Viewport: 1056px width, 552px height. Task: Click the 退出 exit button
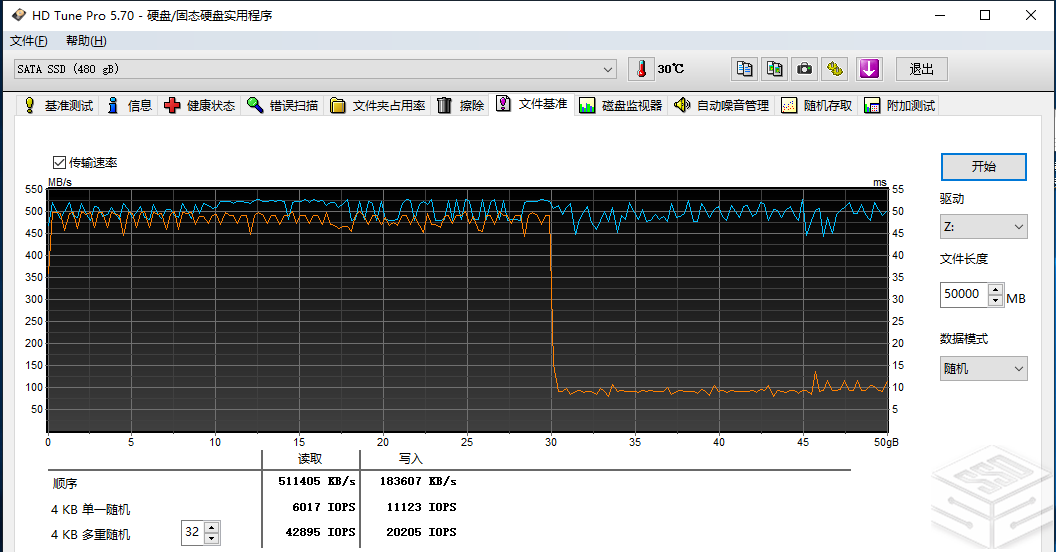[921, 69]
